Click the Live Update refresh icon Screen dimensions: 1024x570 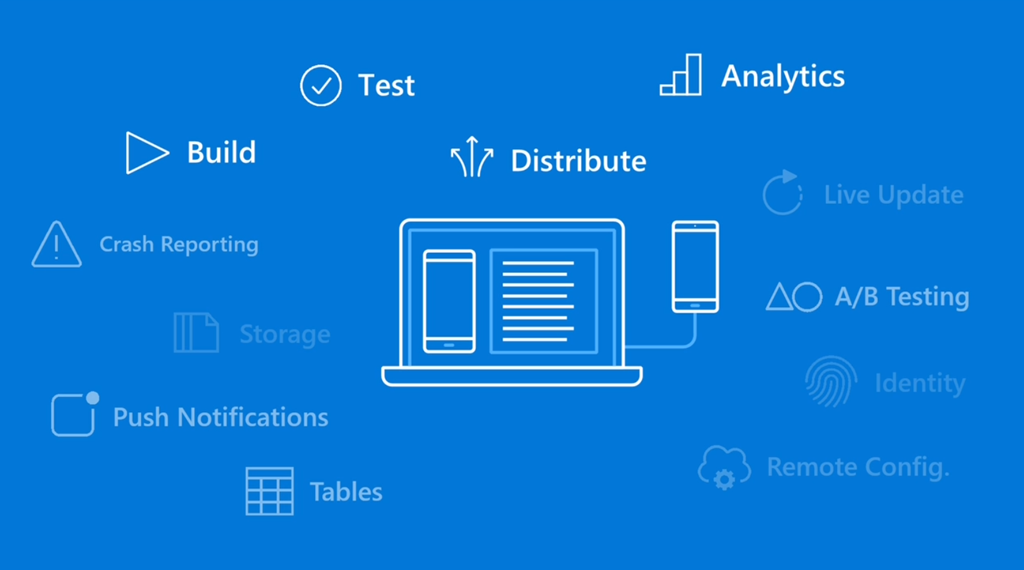[x=782, y=193]
